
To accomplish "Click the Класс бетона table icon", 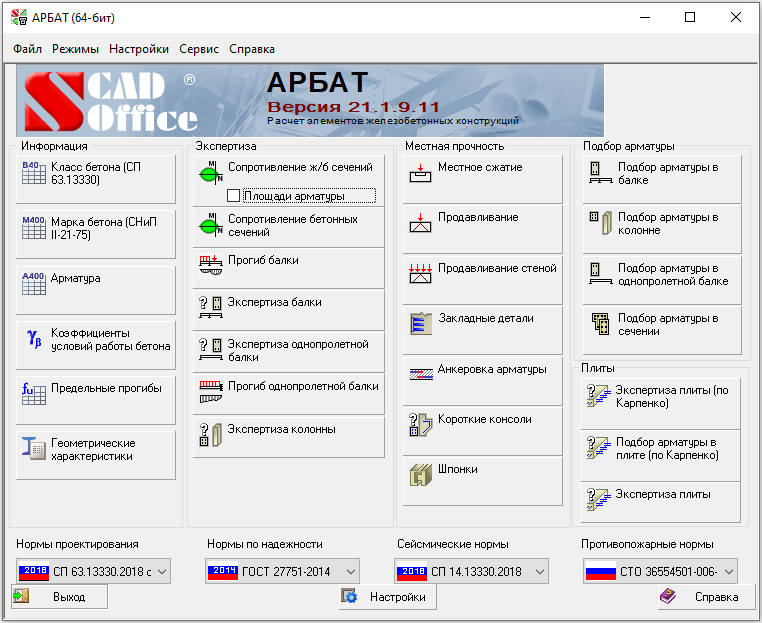I will [x=34, y=173].
